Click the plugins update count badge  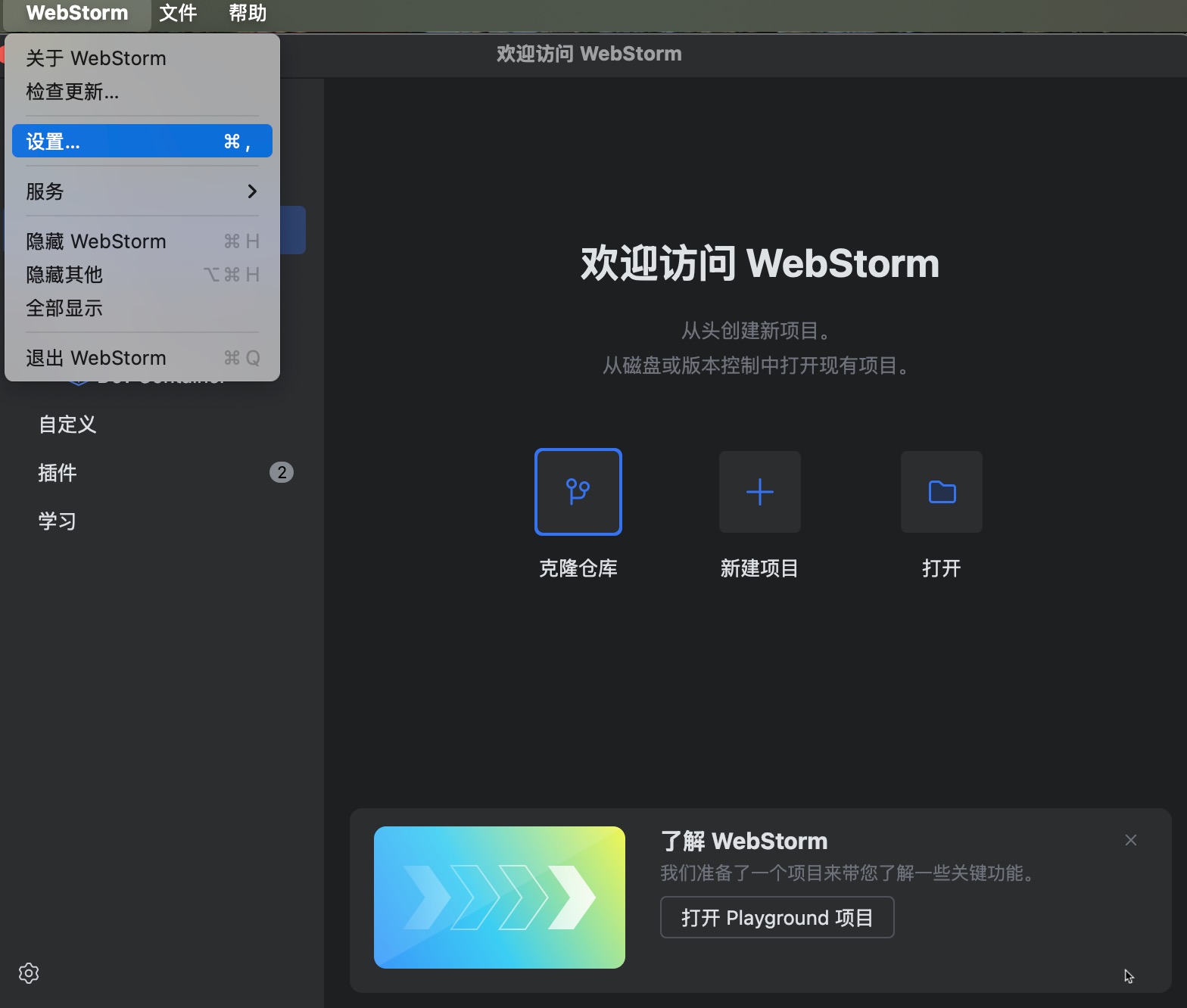pyautogui.click(x=282, y=472)
